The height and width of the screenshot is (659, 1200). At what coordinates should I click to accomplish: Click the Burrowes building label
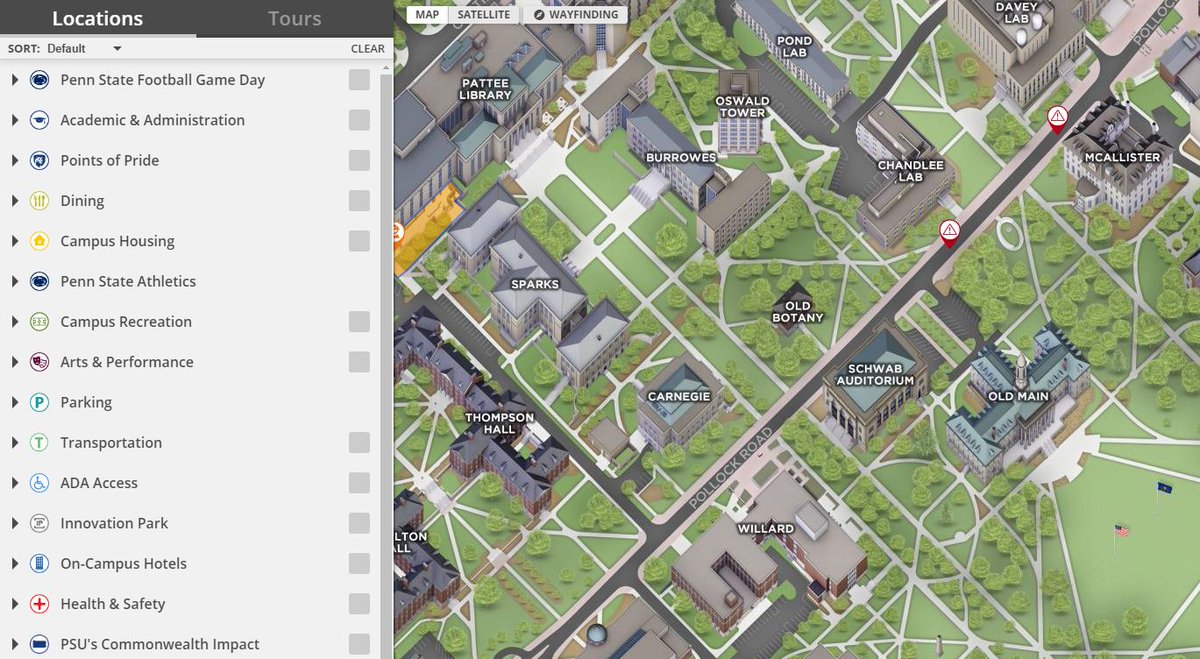(x=681, y=157)
